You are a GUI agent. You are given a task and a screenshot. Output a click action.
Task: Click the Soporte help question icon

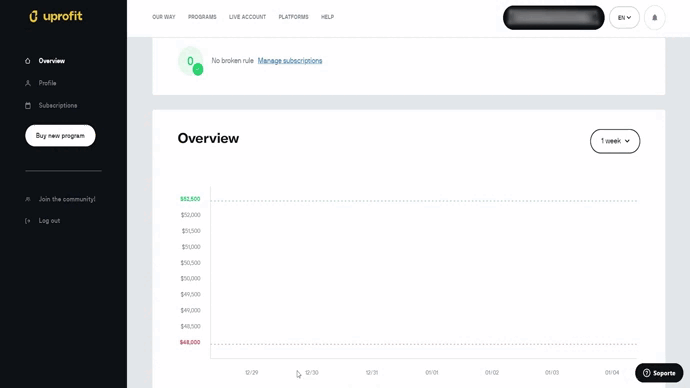[646, 373]
